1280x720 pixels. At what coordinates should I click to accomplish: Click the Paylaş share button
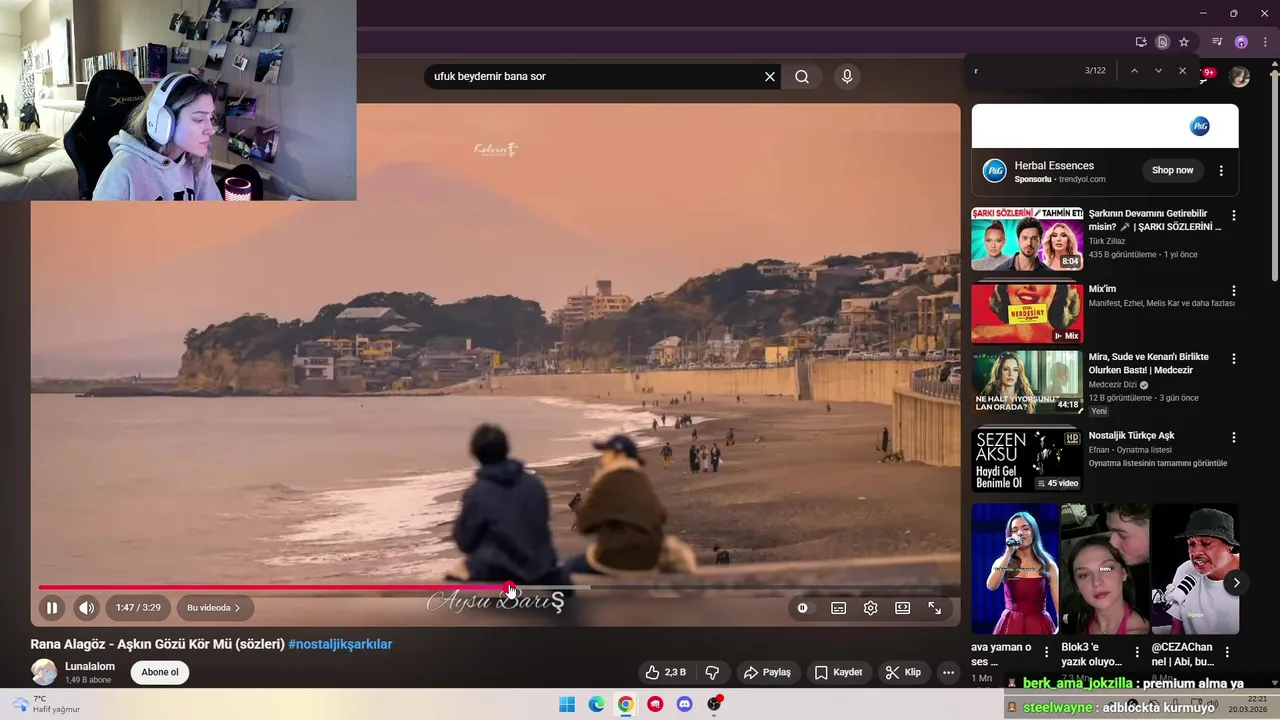767,672
